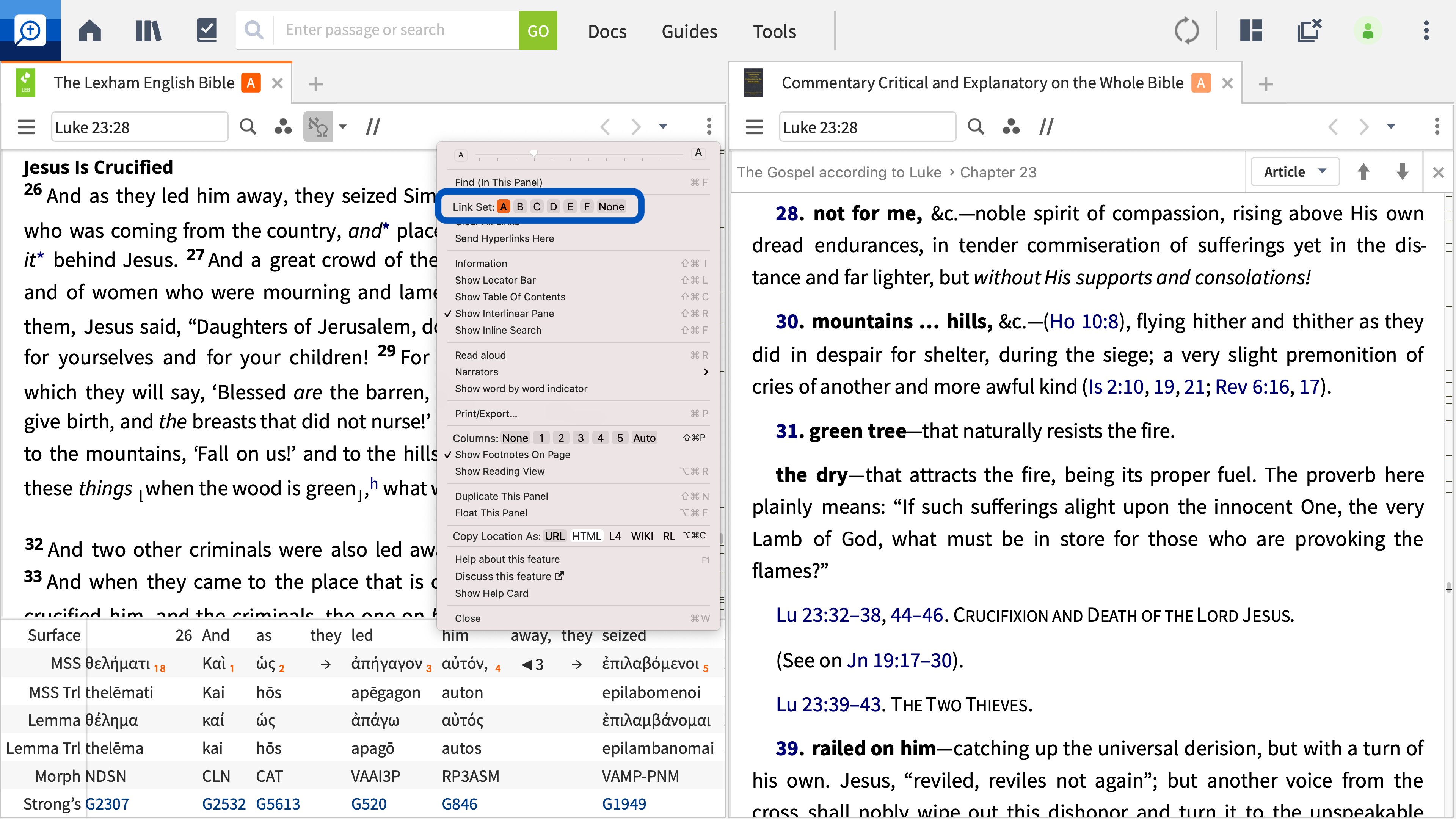This screenshot has width=1456, height=819.
Task: Click search icon in Commentary toolbar
Action: (976, 127)
